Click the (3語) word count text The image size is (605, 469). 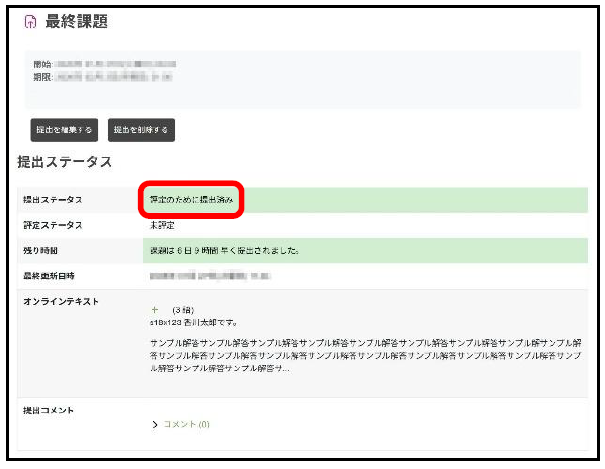coord(182,311)
